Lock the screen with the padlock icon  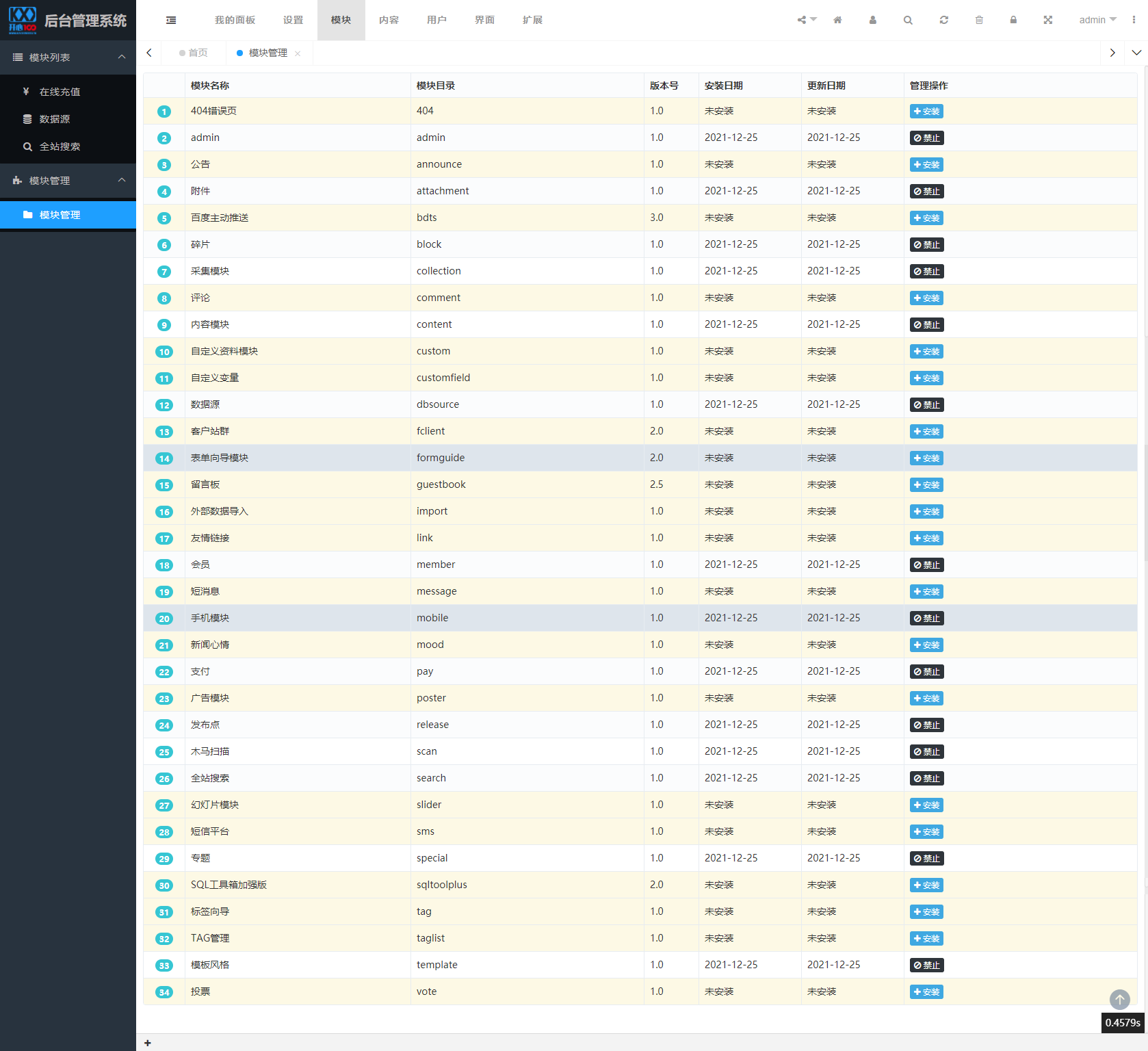[1014, 20]
